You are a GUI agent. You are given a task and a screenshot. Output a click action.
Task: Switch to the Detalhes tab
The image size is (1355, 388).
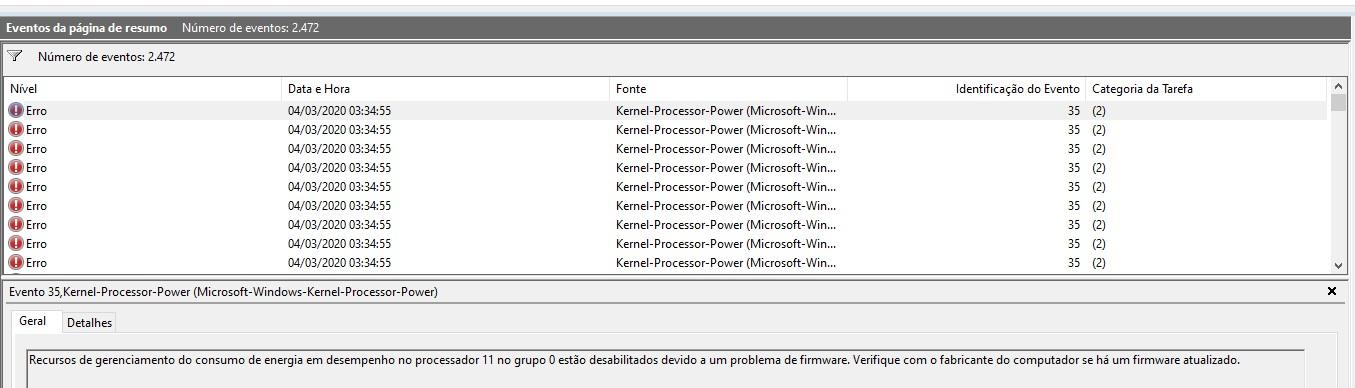click(x=89, y=323)
